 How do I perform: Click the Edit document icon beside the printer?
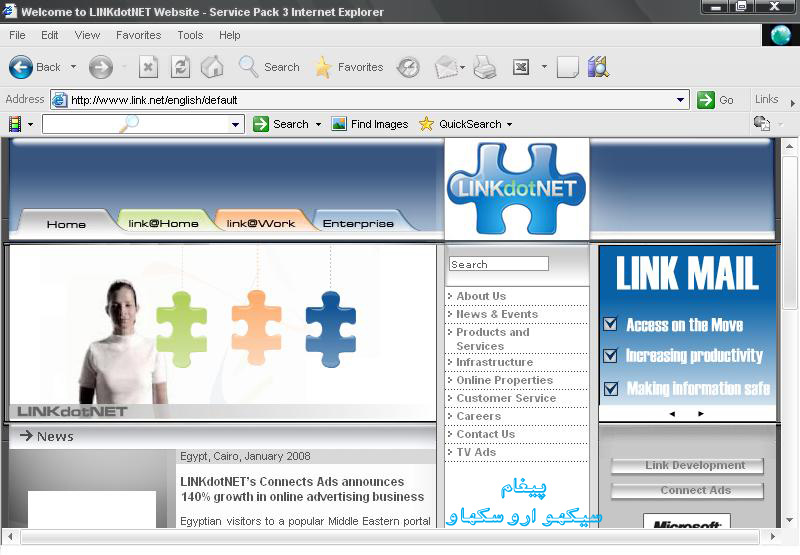coord(521,67)
